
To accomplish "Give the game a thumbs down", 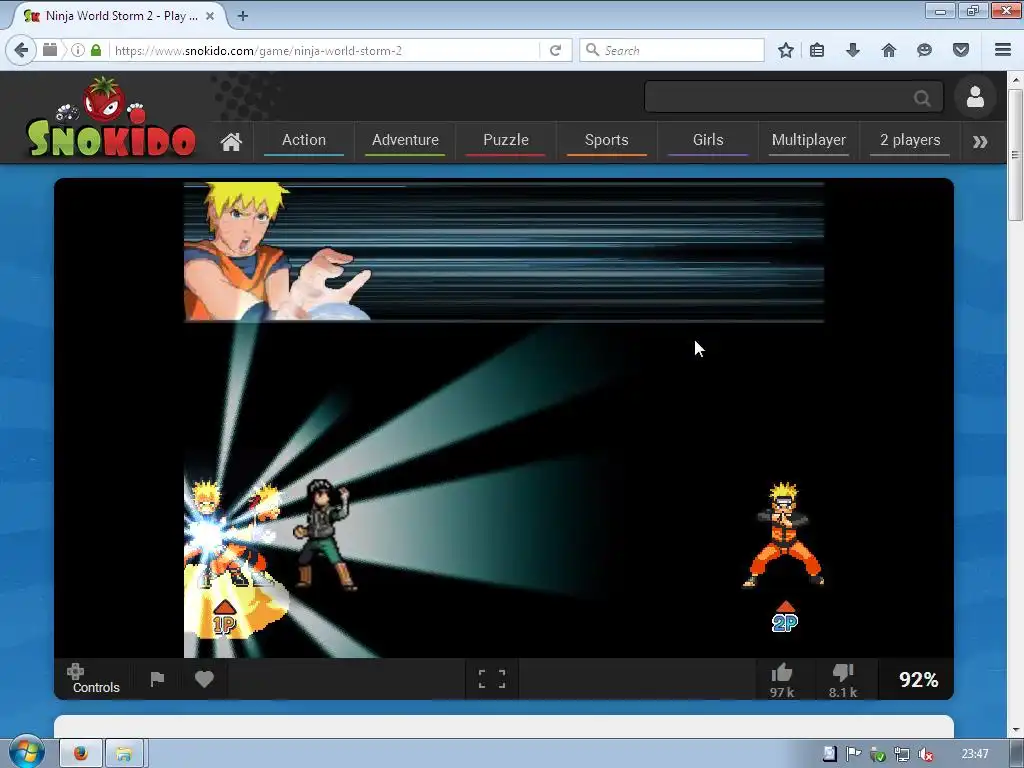I will (843, 680).
